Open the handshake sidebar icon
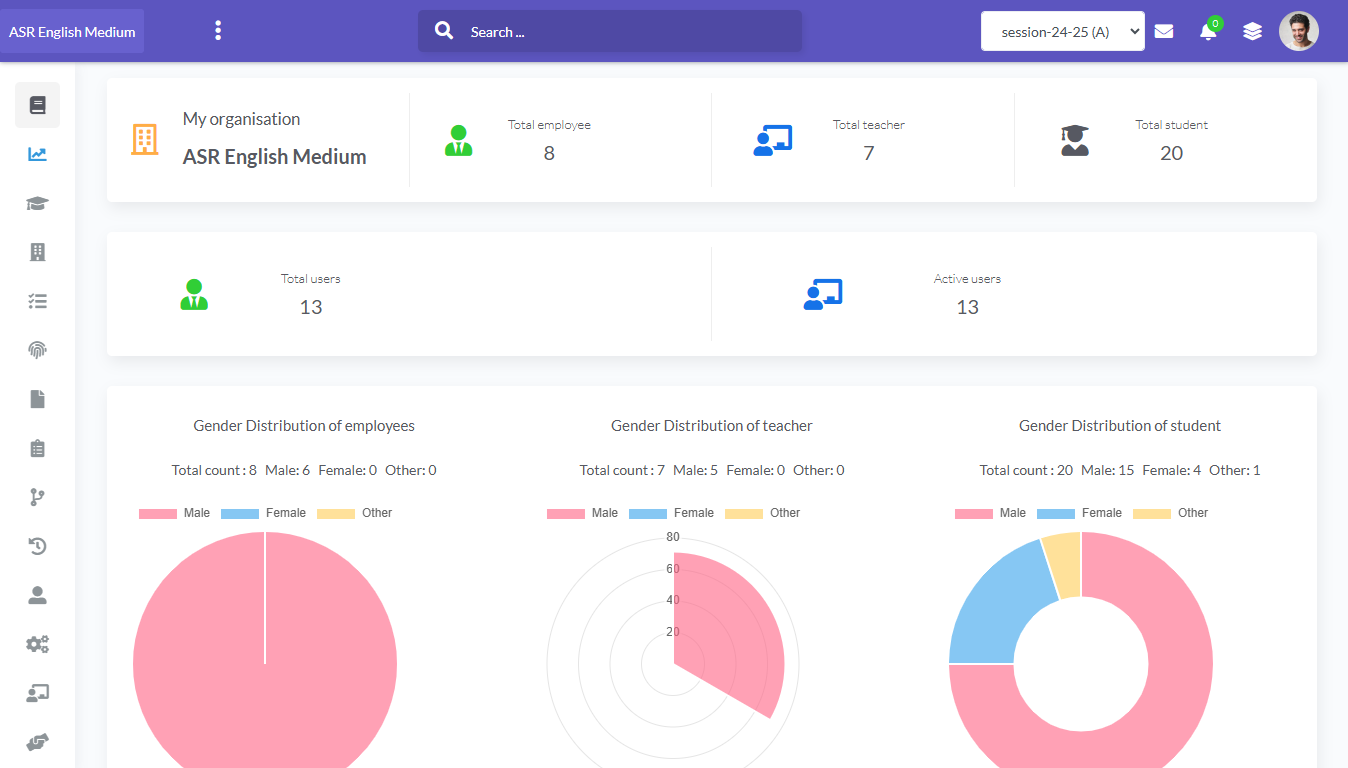This screenshot has height=768, width=1348. coord(37,742)
